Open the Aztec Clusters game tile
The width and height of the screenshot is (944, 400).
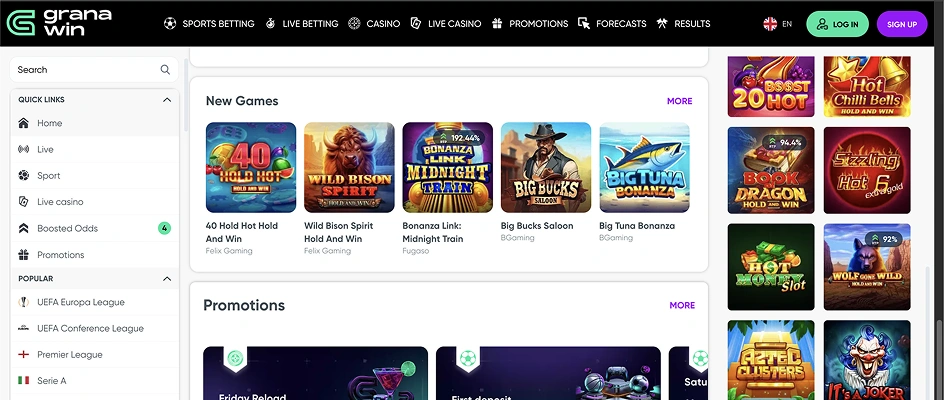[x=771, y=360]
